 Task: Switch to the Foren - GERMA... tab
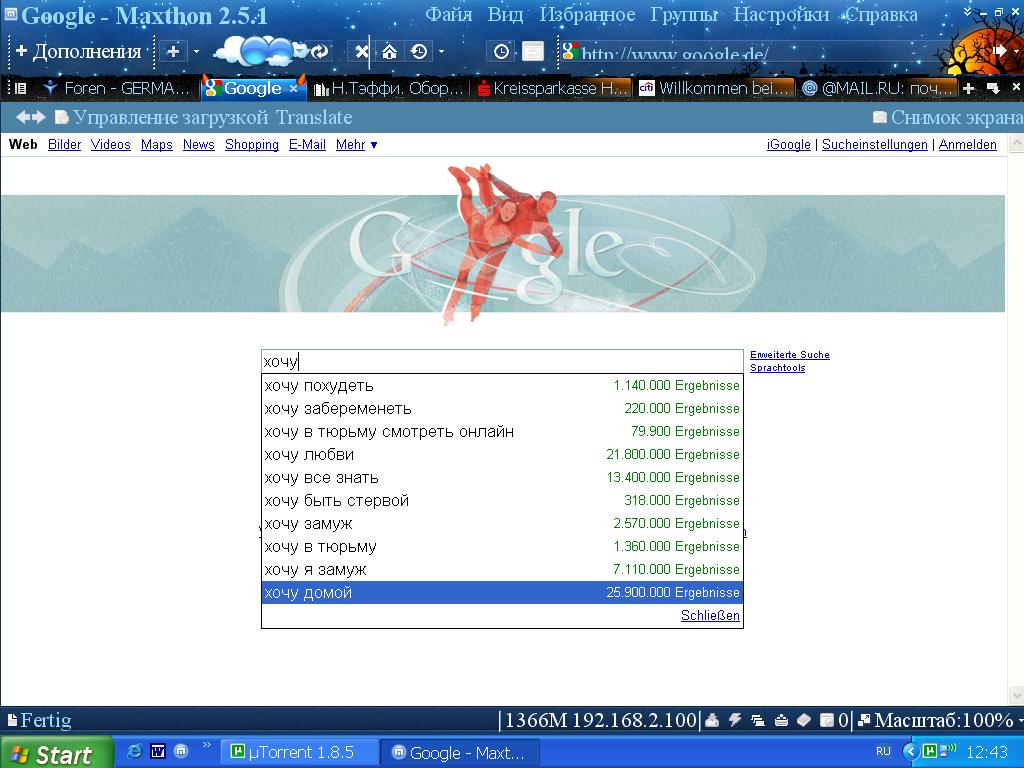118,88
